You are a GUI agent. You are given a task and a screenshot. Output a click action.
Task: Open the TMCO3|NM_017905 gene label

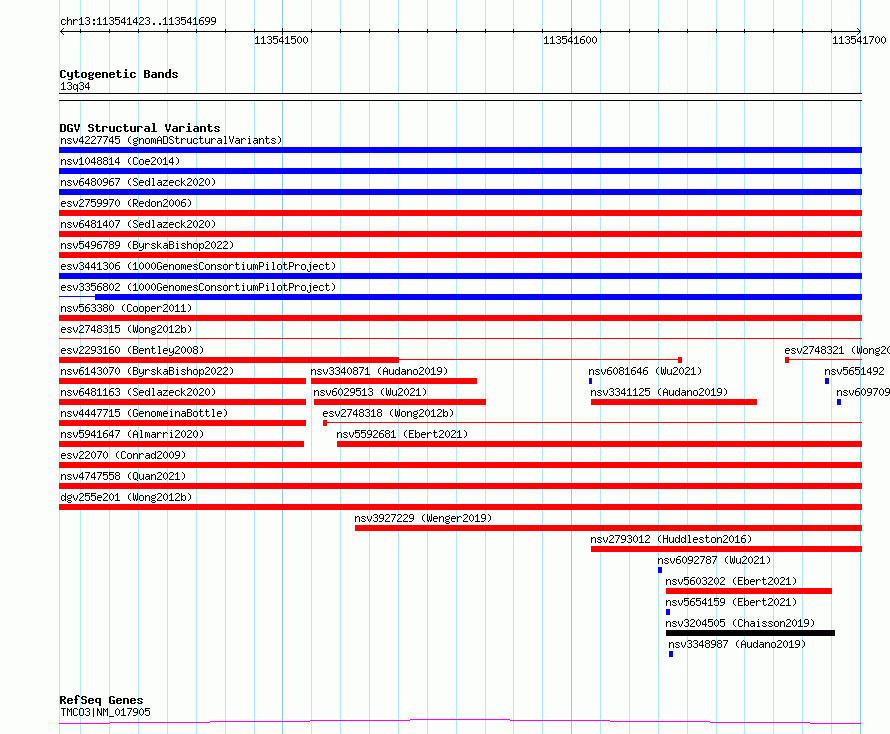click(105, 712)
